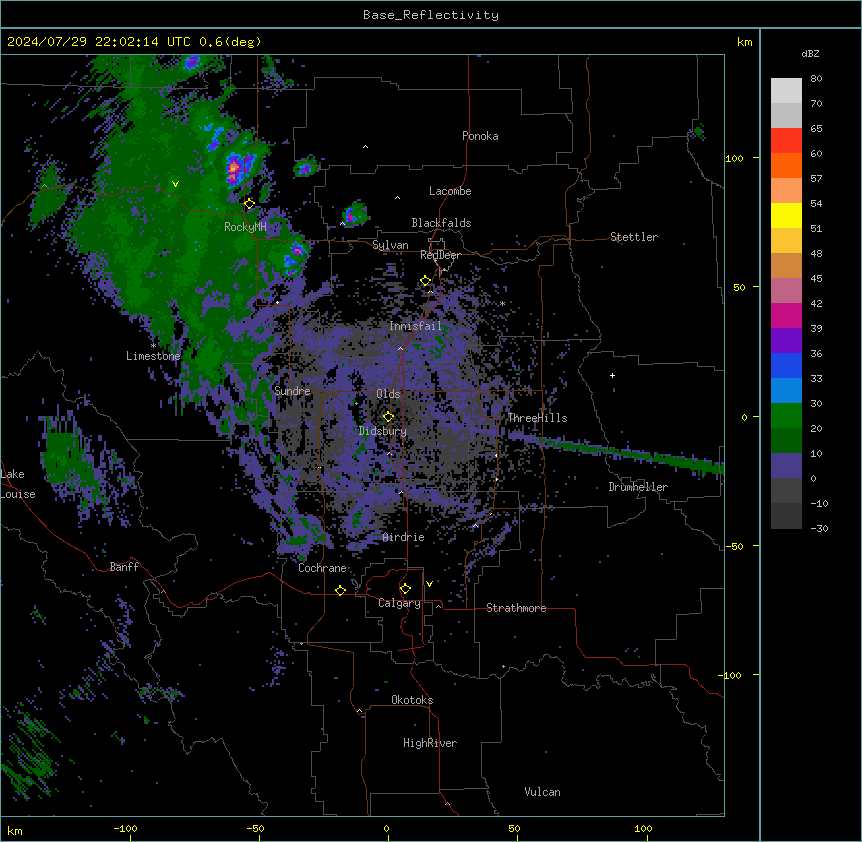Click the Blackfalds city label

(441, 223)
